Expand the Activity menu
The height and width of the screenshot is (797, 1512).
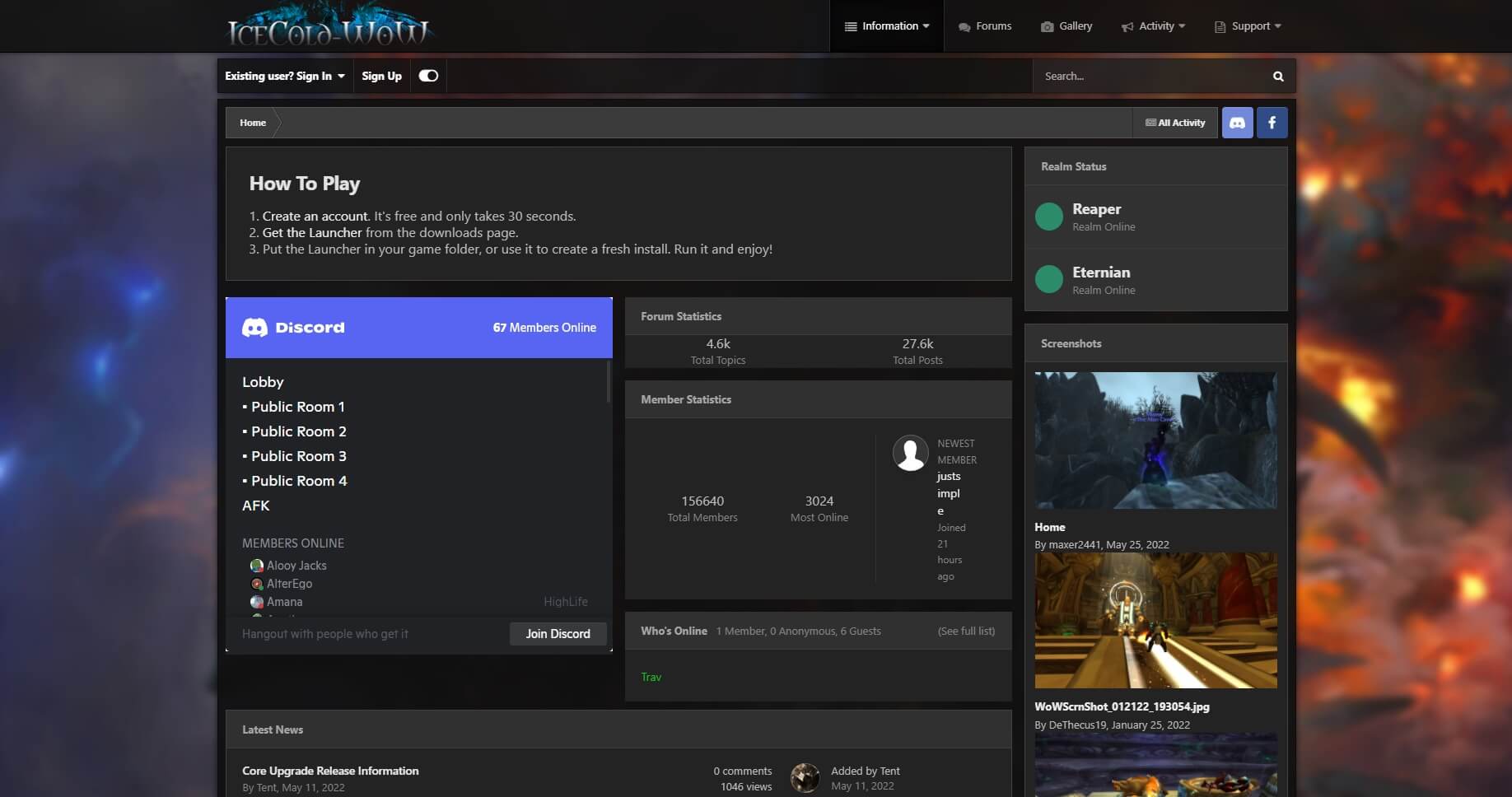[1154, 26]
